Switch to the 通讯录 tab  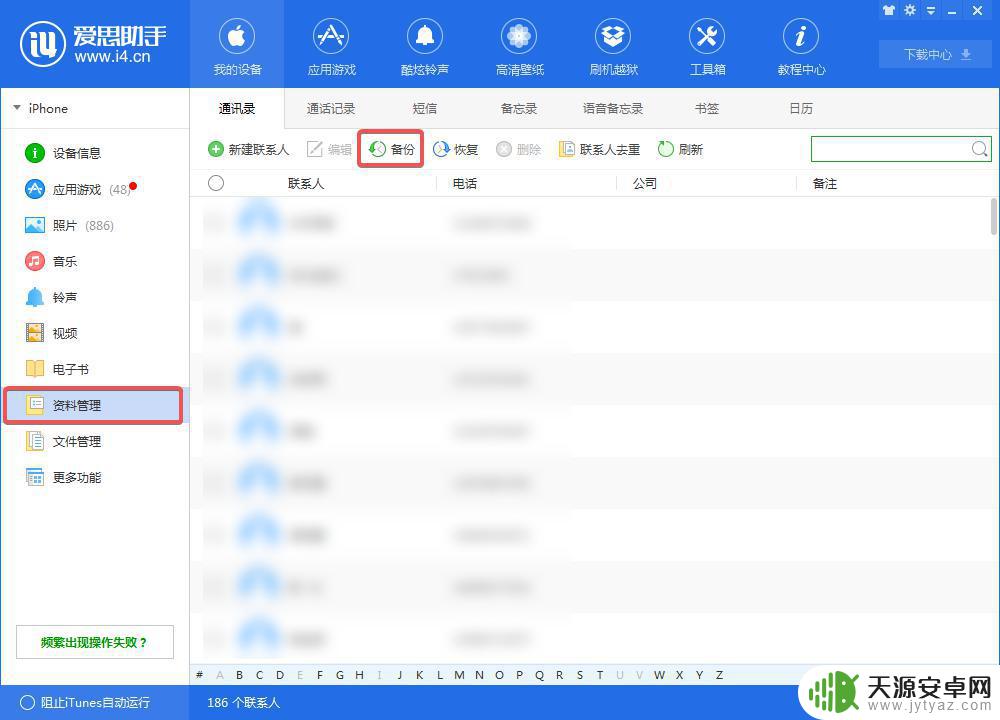pos(237,108)
